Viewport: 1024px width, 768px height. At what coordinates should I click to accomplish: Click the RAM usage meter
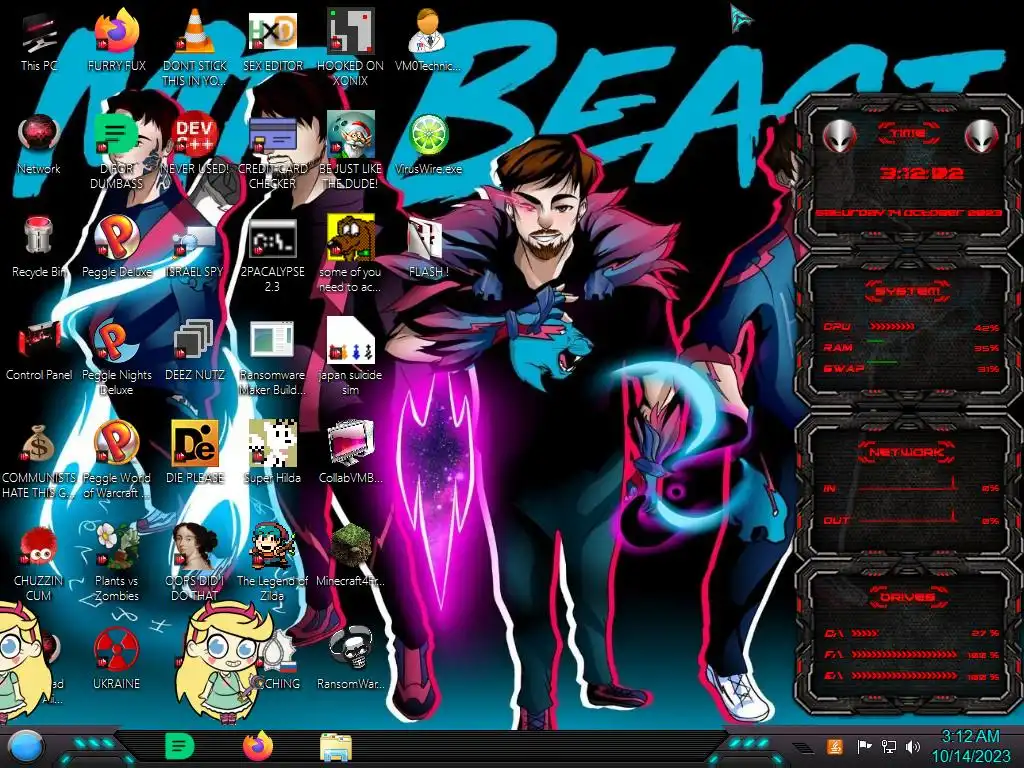[911, 348]
